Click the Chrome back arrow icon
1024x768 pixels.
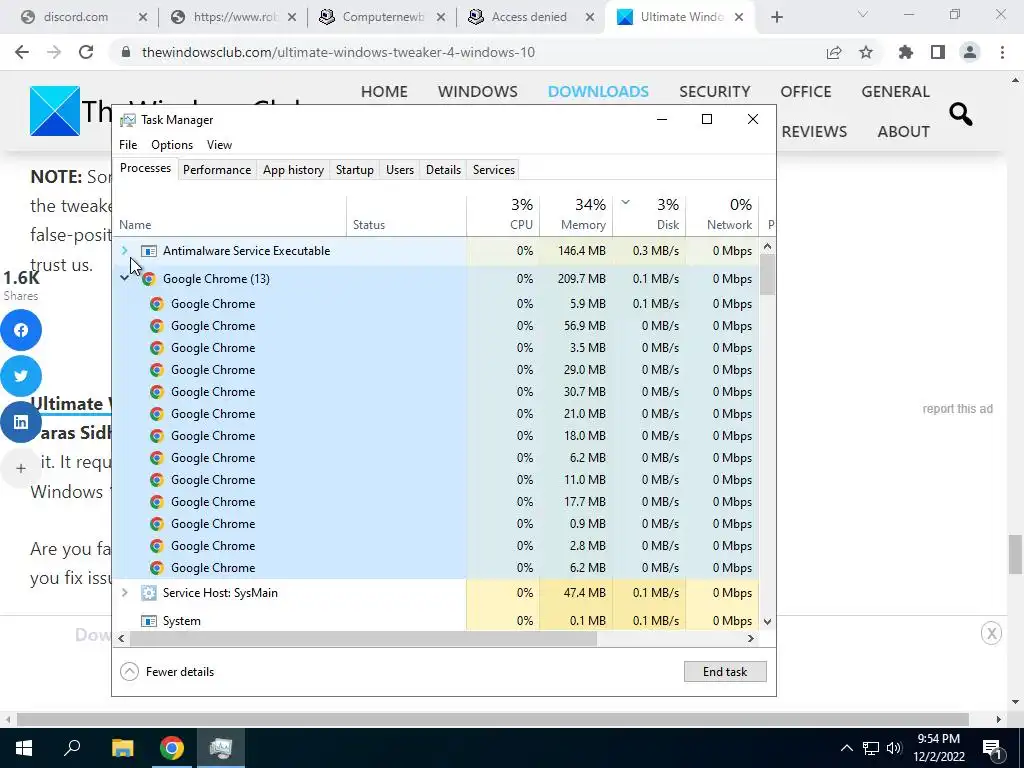point(22,52)
